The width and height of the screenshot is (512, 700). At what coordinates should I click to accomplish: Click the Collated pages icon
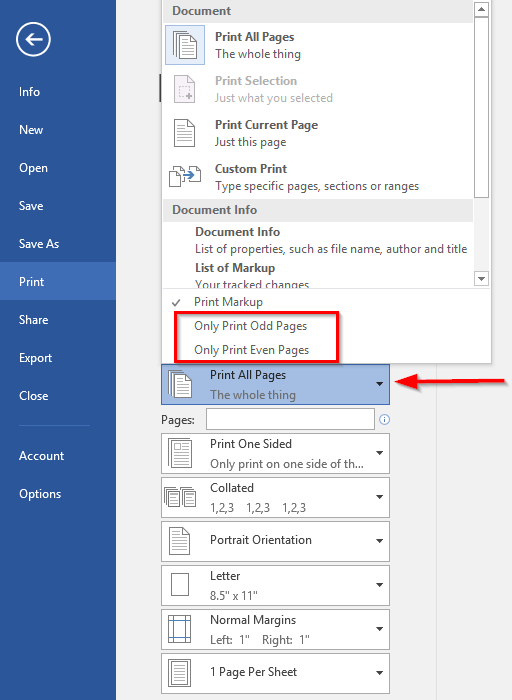pos(180,497)
